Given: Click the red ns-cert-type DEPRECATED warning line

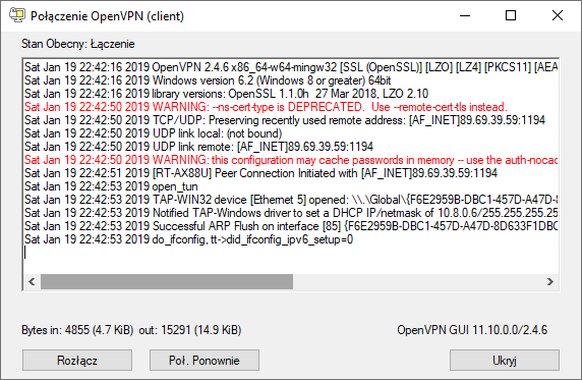Looking at the screenshot, I should pyautogui.click(x=266, y=107).
